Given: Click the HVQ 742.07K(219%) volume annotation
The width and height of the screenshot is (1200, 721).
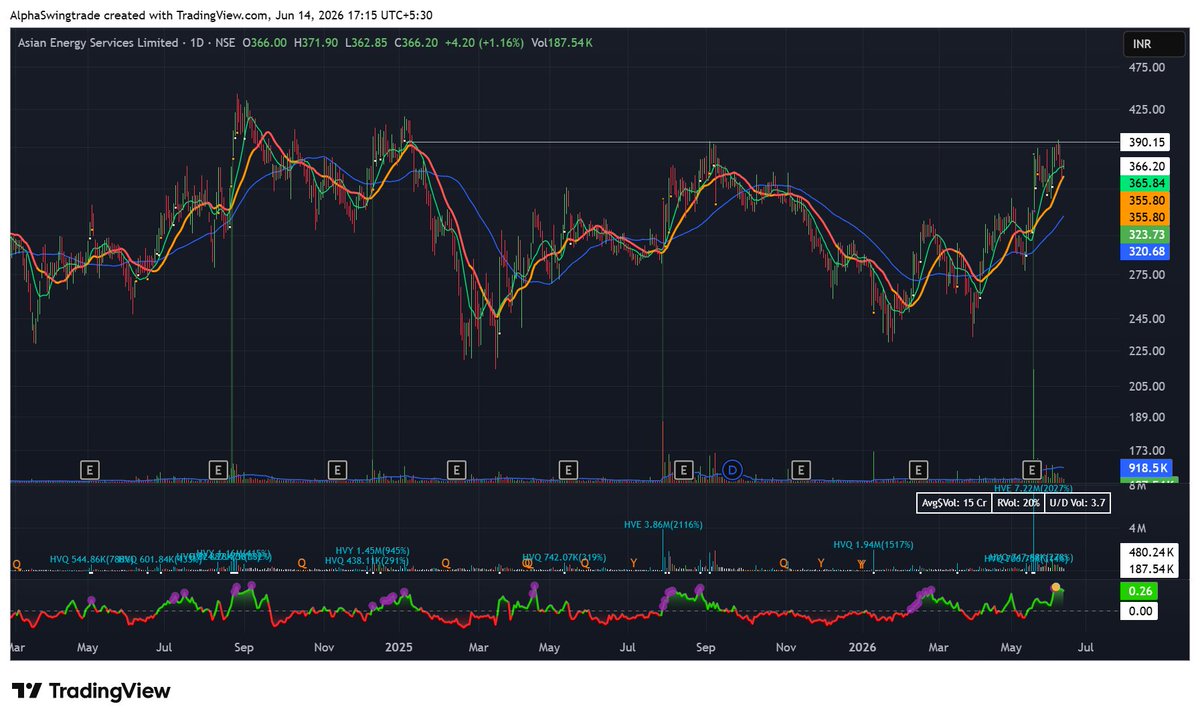Looking at the screenshot, I should tap(565, 556).
